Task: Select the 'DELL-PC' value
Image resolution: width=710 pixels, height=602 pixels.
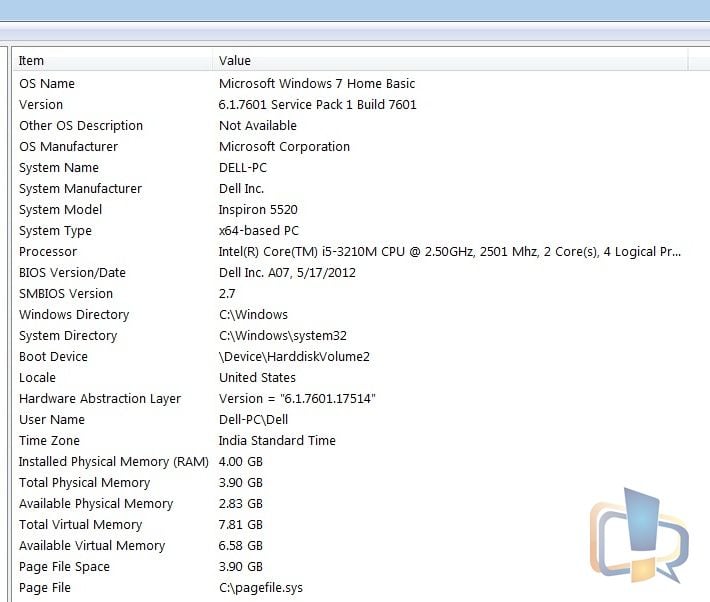Action: (243, 168)
